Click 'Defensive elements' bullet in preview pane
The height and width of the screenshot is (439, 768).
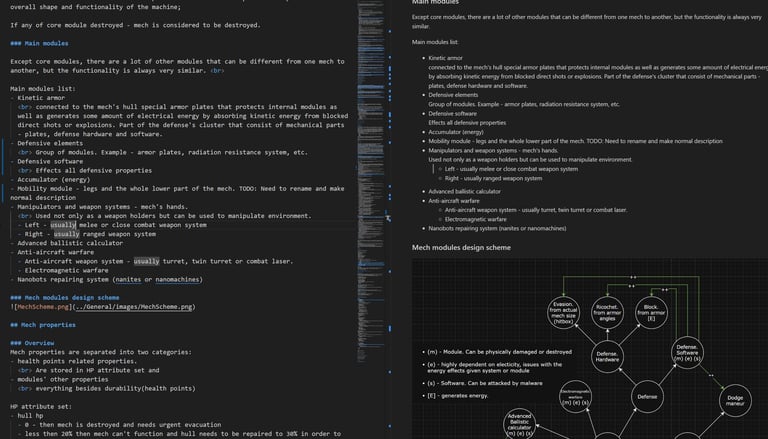click(x=453, y=95)
